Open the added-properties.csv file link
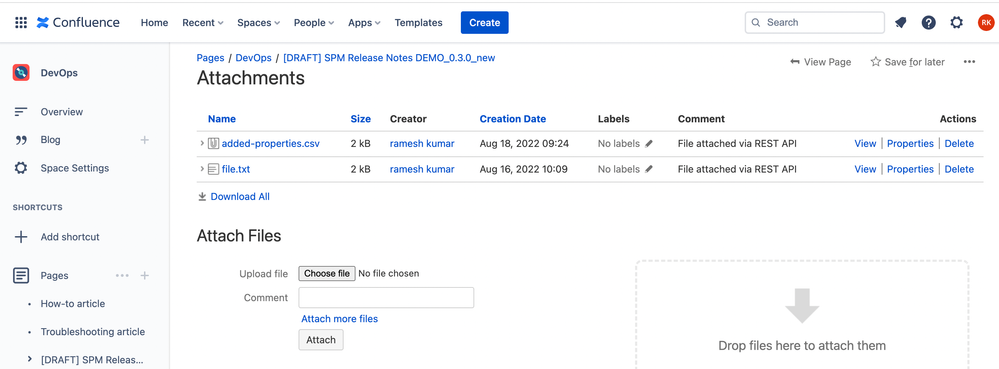The image size is (999, 369). 271,144
